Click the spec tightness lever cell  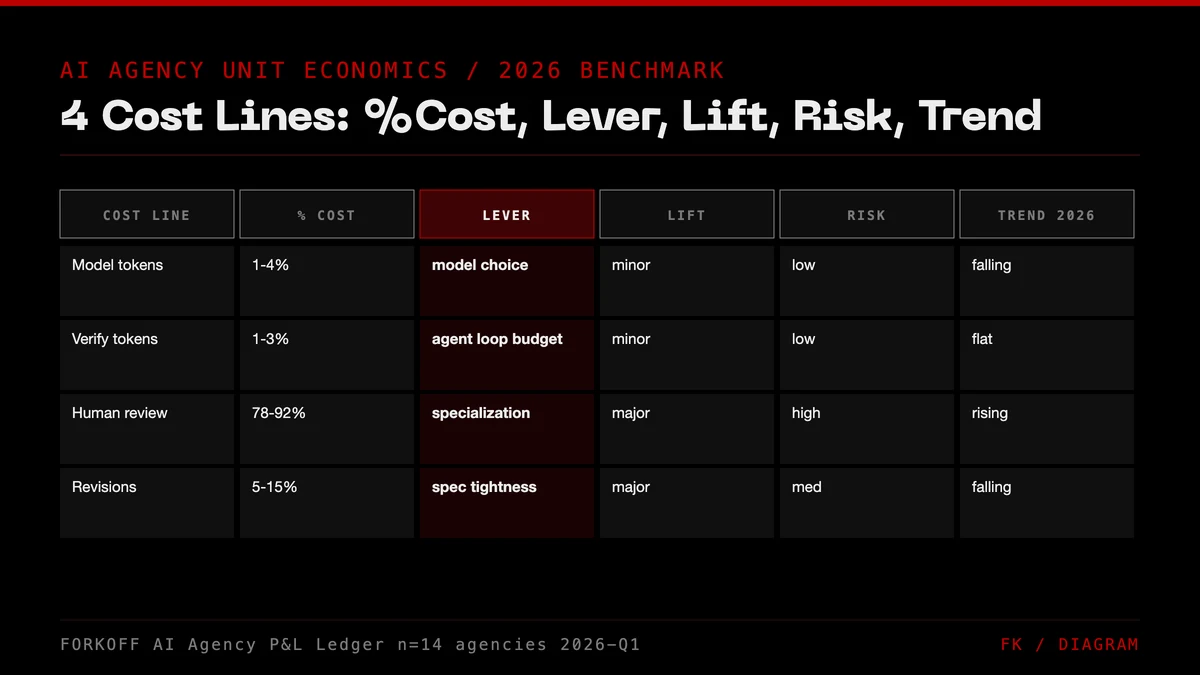[x=507, y=503]
